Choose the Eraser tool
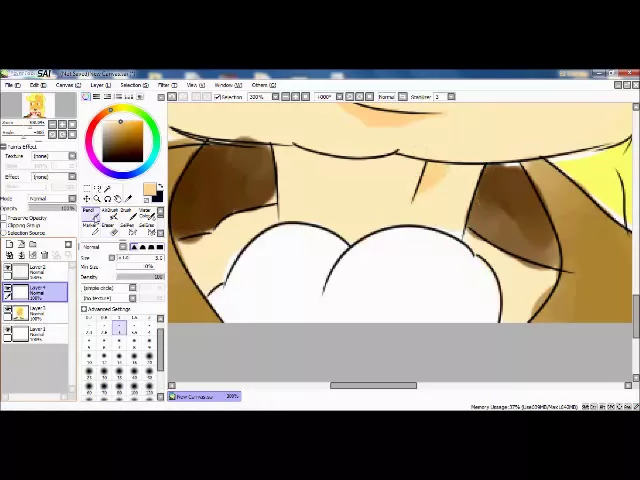This screenshot has height=480, width=640. point(108,225)
